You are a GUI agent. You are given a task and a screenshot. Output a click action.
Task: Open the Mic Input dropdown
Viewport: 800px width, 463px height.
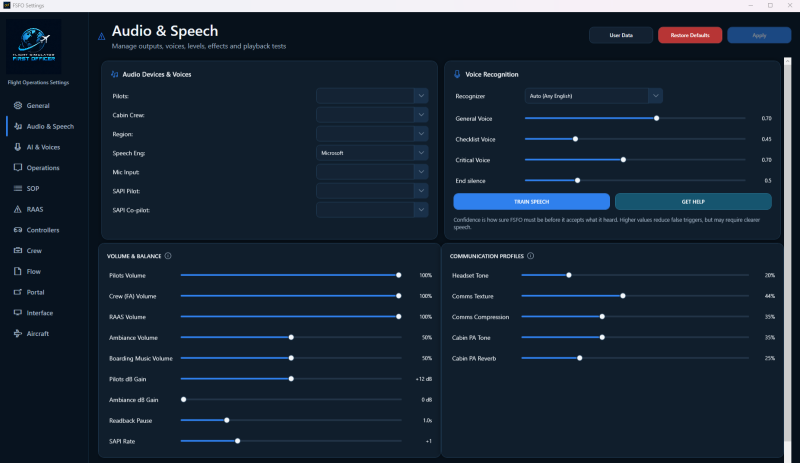[372, 172]
